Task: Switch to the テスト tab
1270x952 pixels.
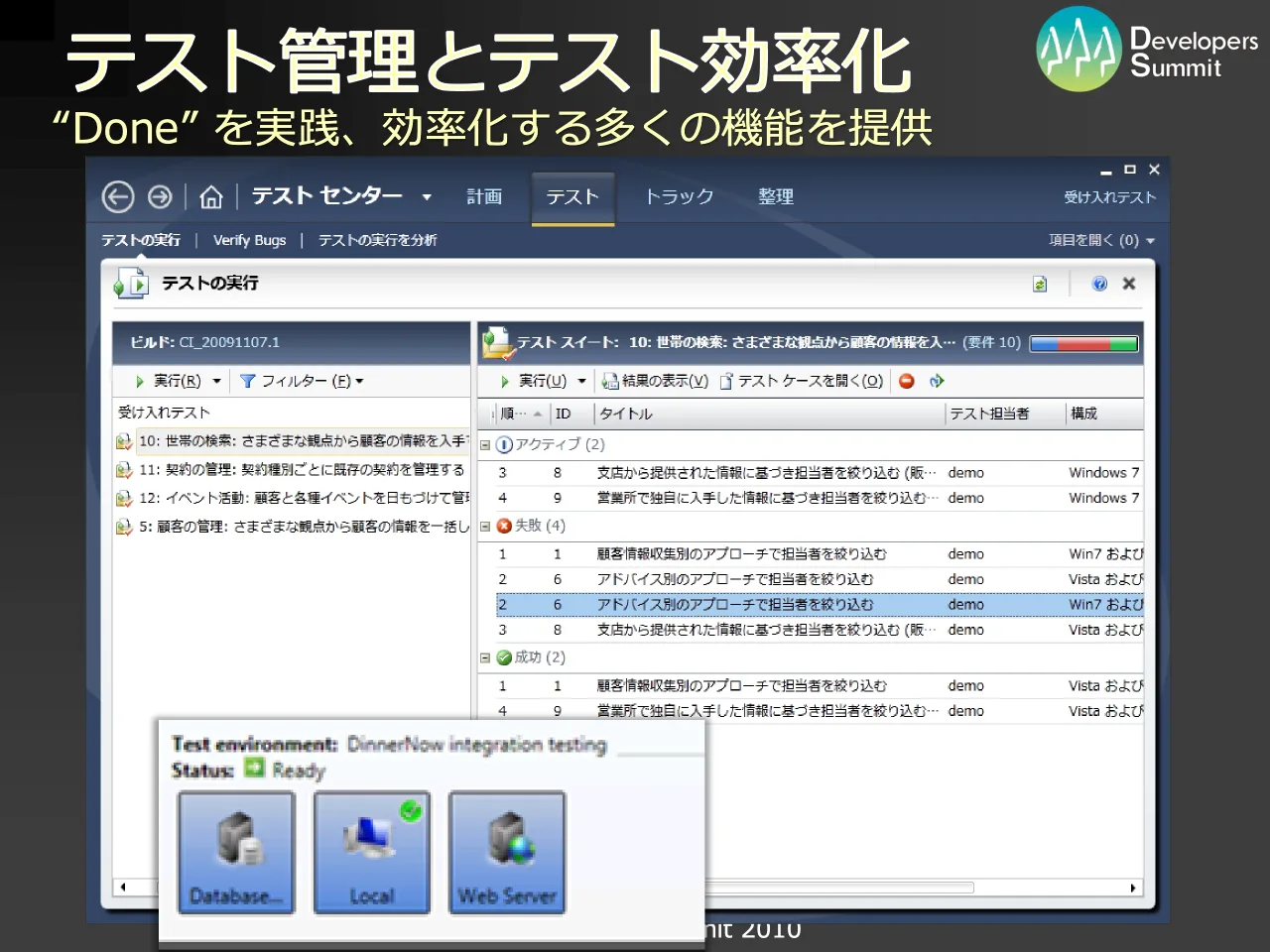Action: click(x=572, y=197)
